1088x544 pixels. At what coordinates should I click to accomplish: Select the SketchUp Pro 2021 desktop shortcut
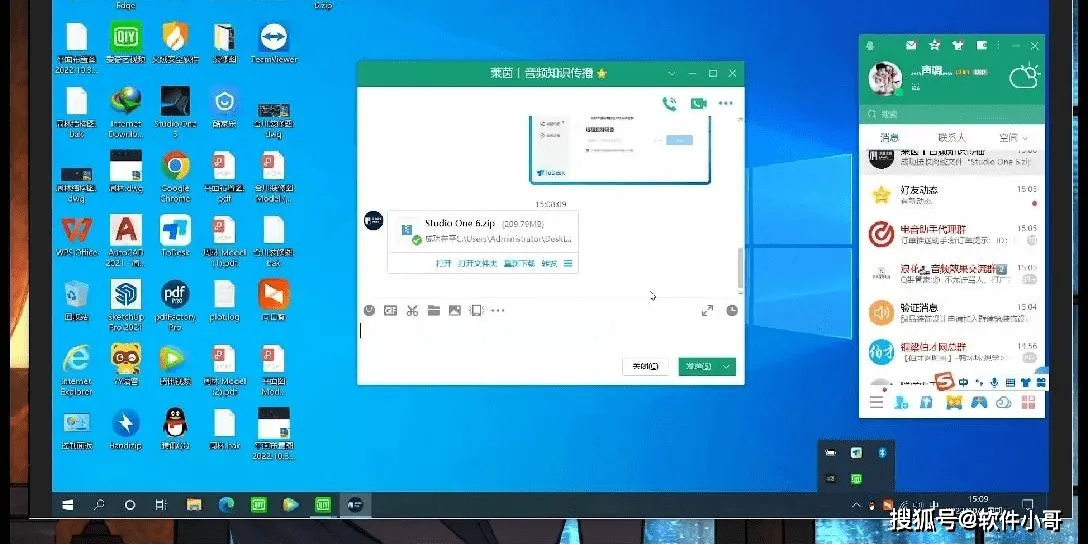coord(126,305)
